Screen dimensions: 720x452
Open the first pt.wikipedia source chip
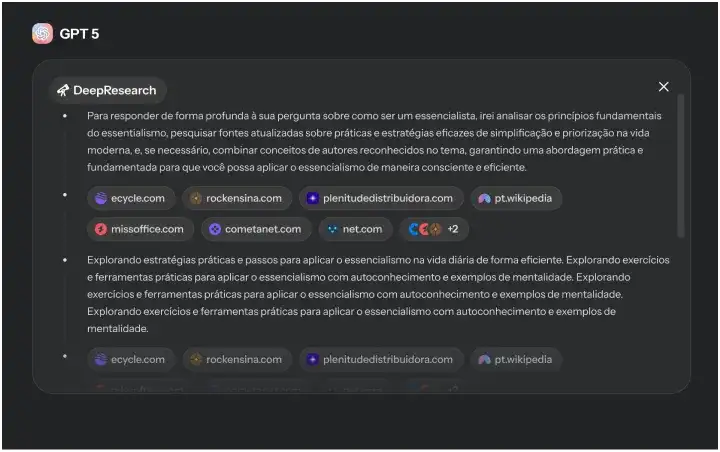(516, 198)
